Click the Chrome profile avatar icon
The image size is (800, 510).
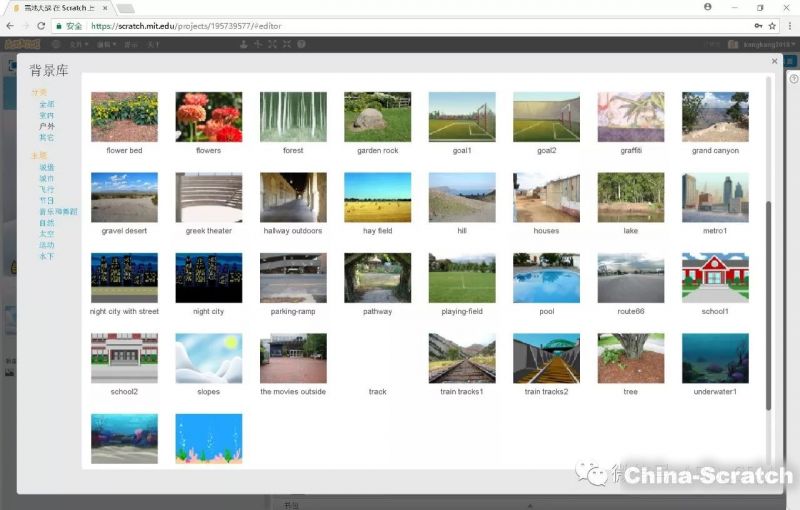click(708, 7)
